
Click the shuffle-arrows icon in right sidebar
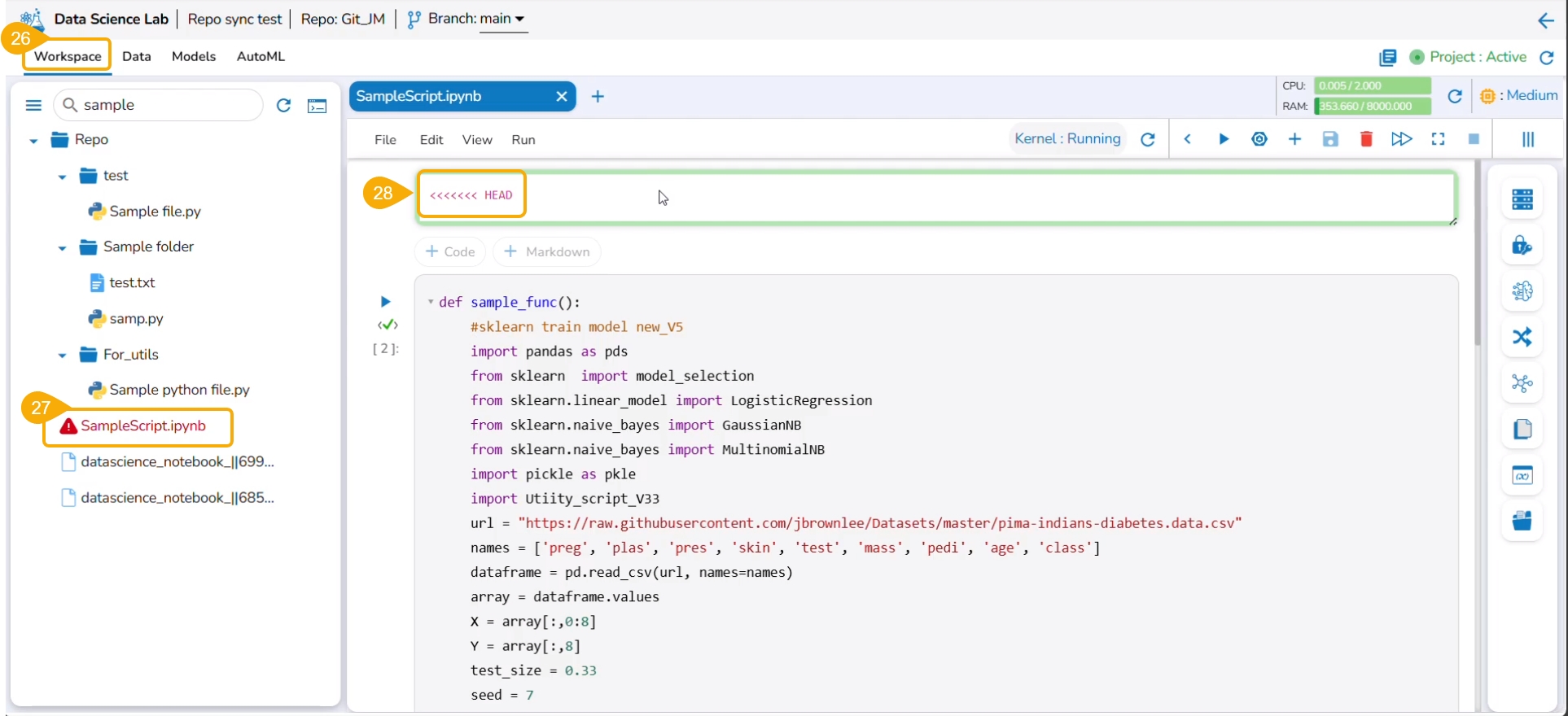(x=1522, y=337)
